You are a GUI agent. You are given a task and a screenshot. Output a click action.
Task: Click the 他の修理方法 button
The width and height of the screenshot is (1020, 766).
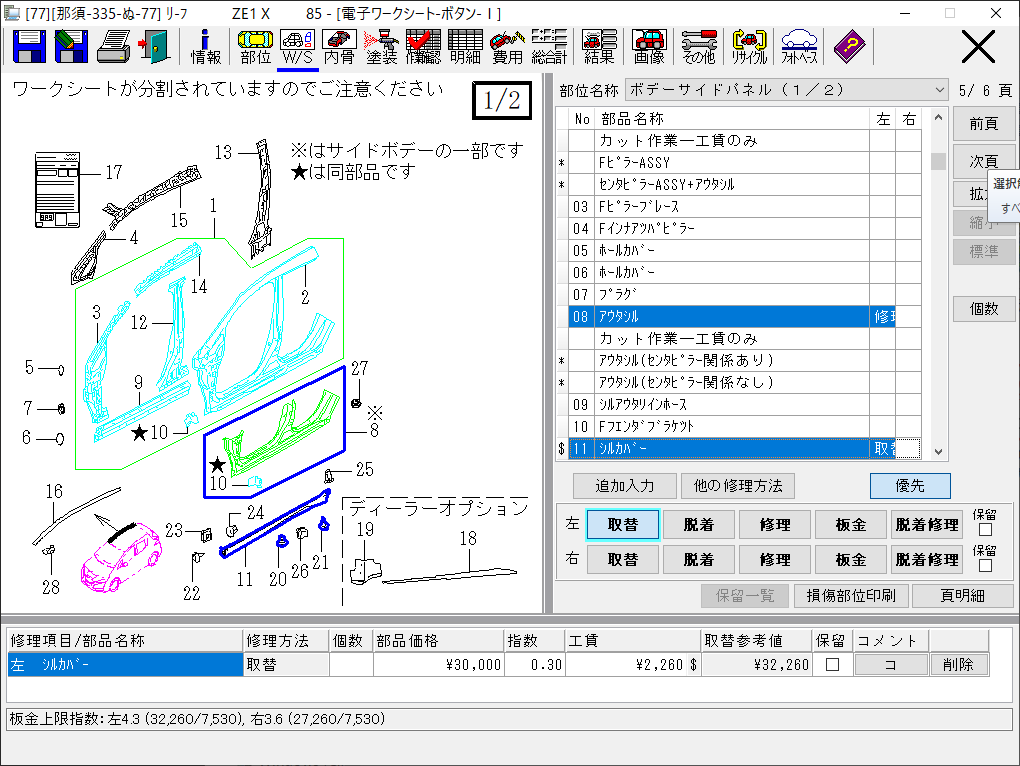tap(738, 486)
